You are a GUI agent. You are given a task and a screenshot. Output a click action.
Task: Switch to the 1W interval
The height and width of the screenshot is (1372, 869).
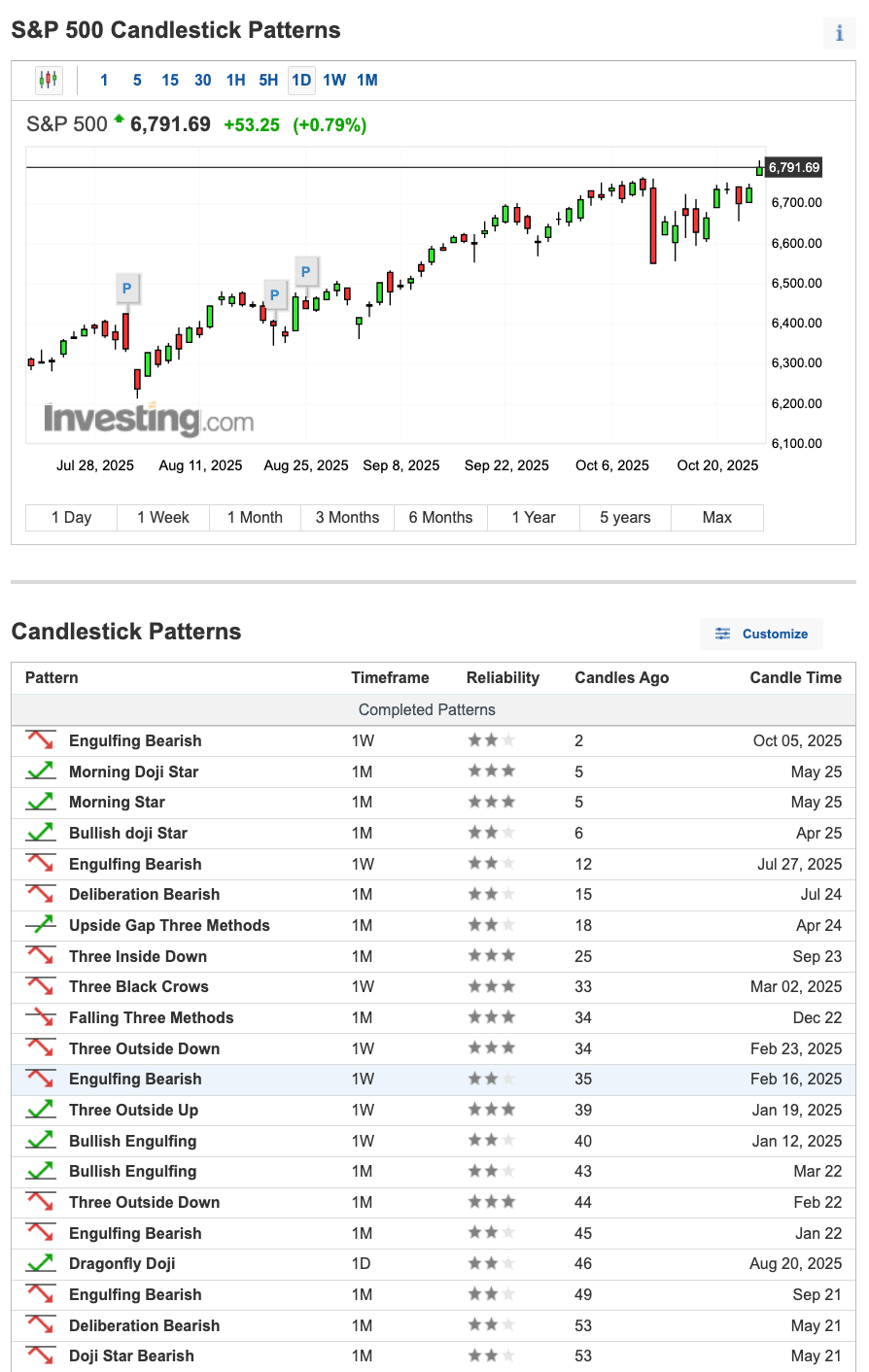pos(334,80)
